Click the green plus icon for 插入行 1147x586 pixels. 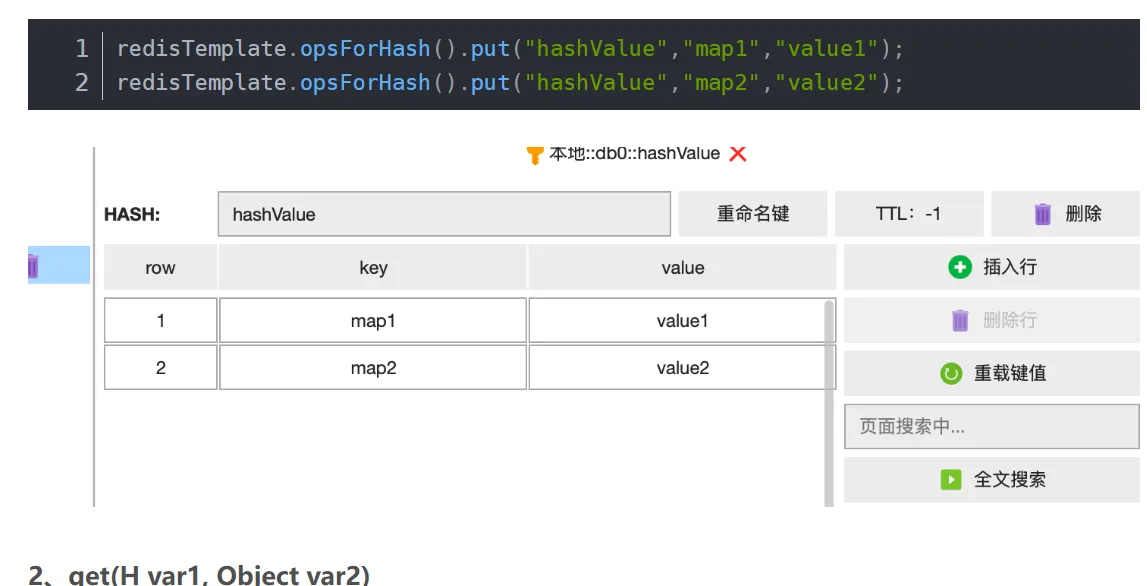point(959,267)
